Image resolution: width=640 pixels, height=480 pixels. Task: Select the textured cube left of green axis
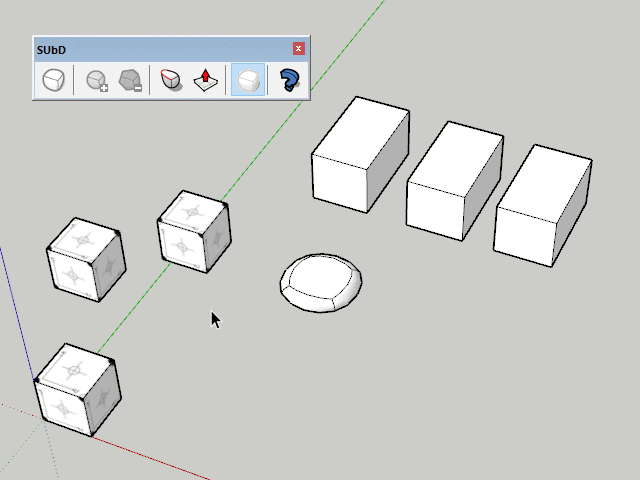[x=86, y=260]
